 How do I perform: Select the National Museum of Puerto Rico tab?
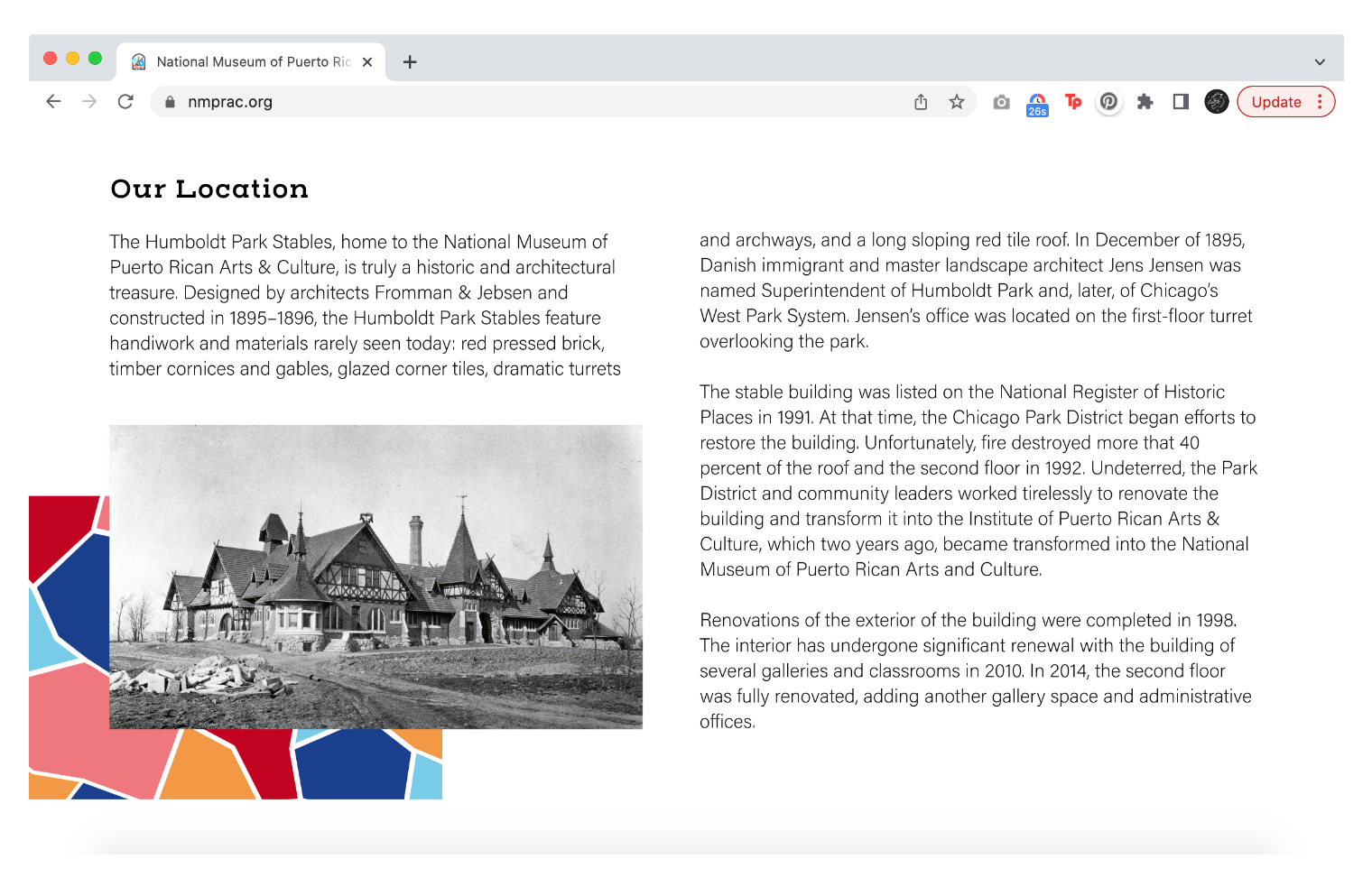253,61
